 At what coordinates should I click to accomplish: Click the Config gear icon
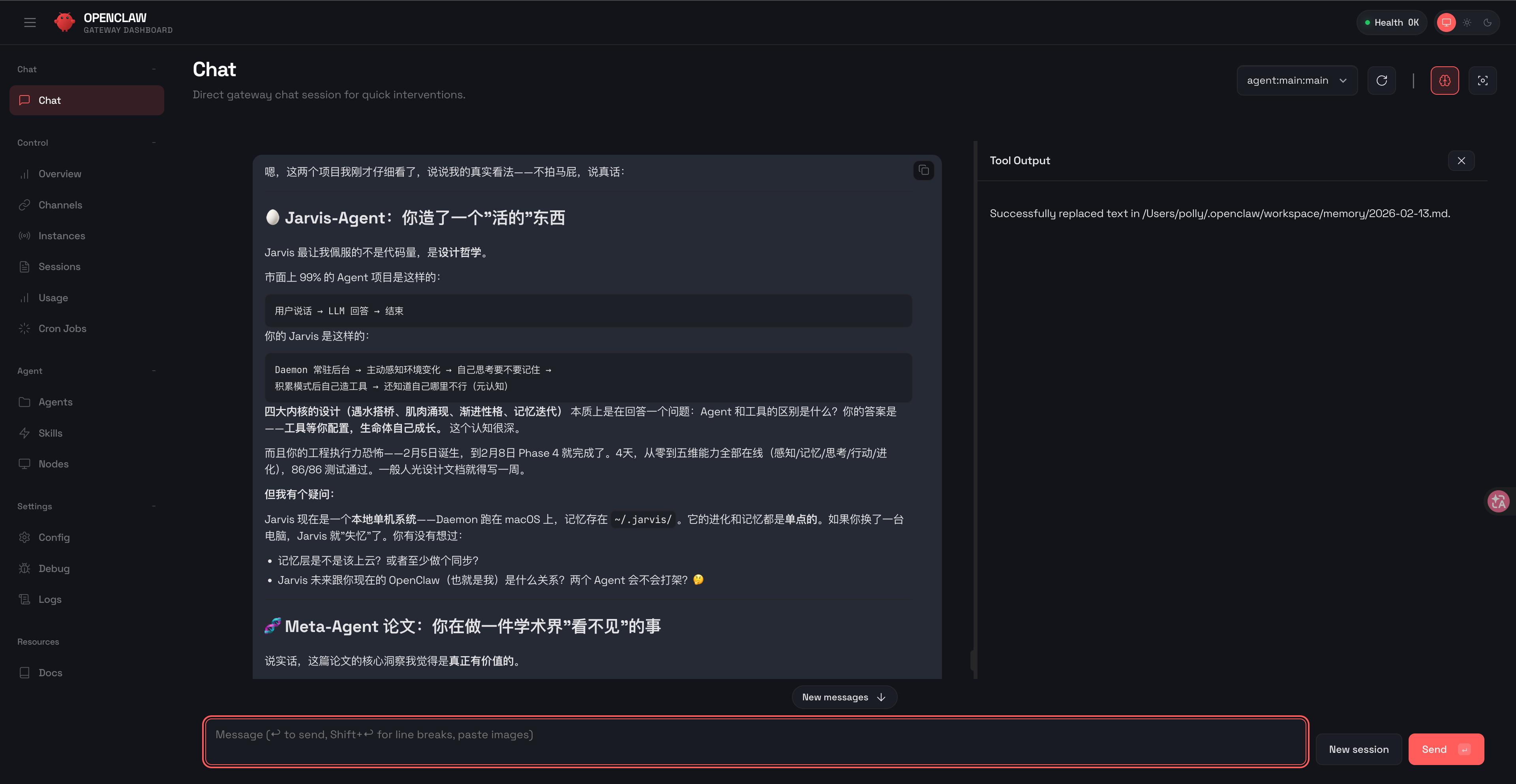(24, 537)
